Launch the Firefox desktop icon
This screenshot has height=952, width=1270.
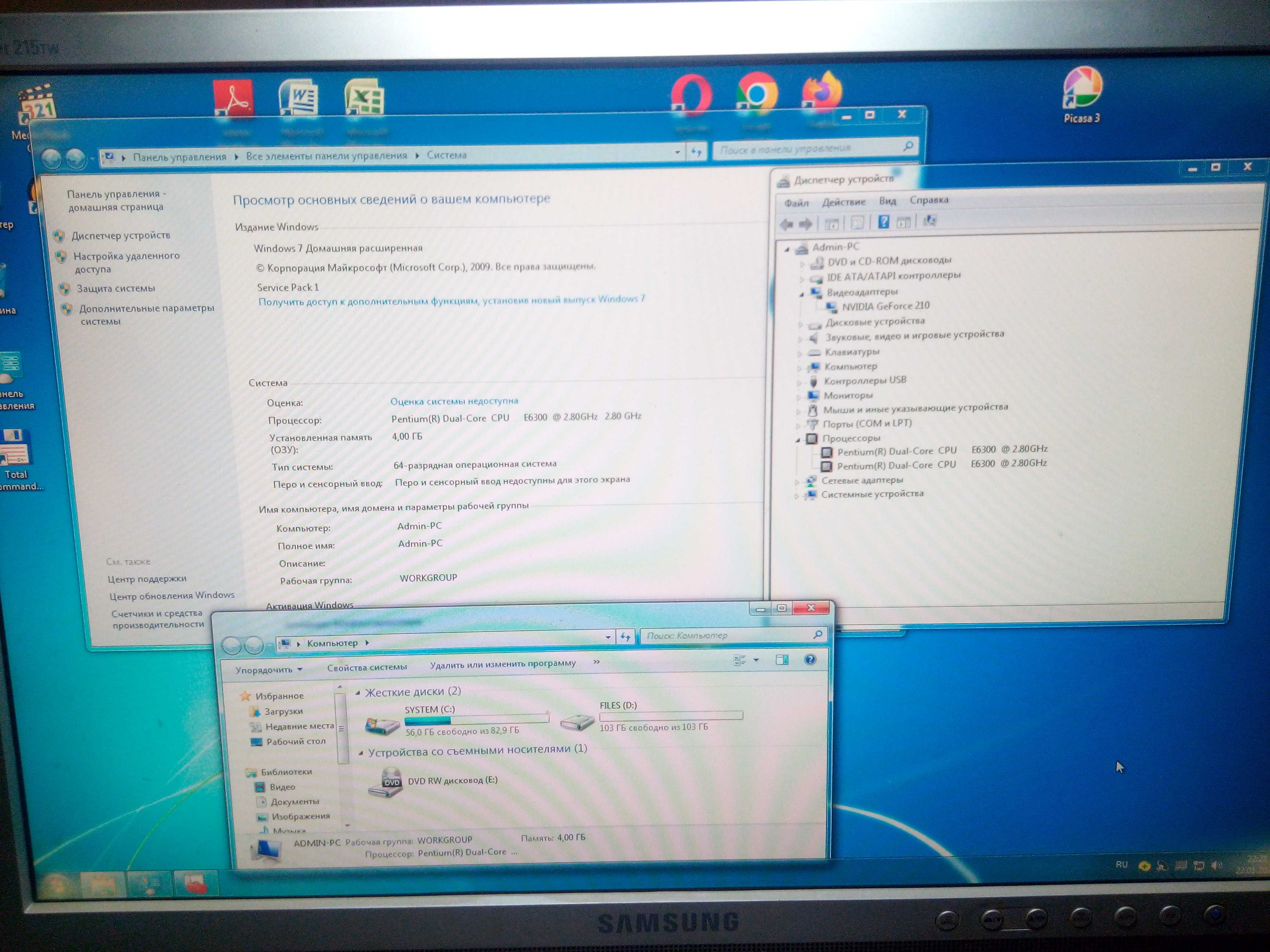pos(822,92)
